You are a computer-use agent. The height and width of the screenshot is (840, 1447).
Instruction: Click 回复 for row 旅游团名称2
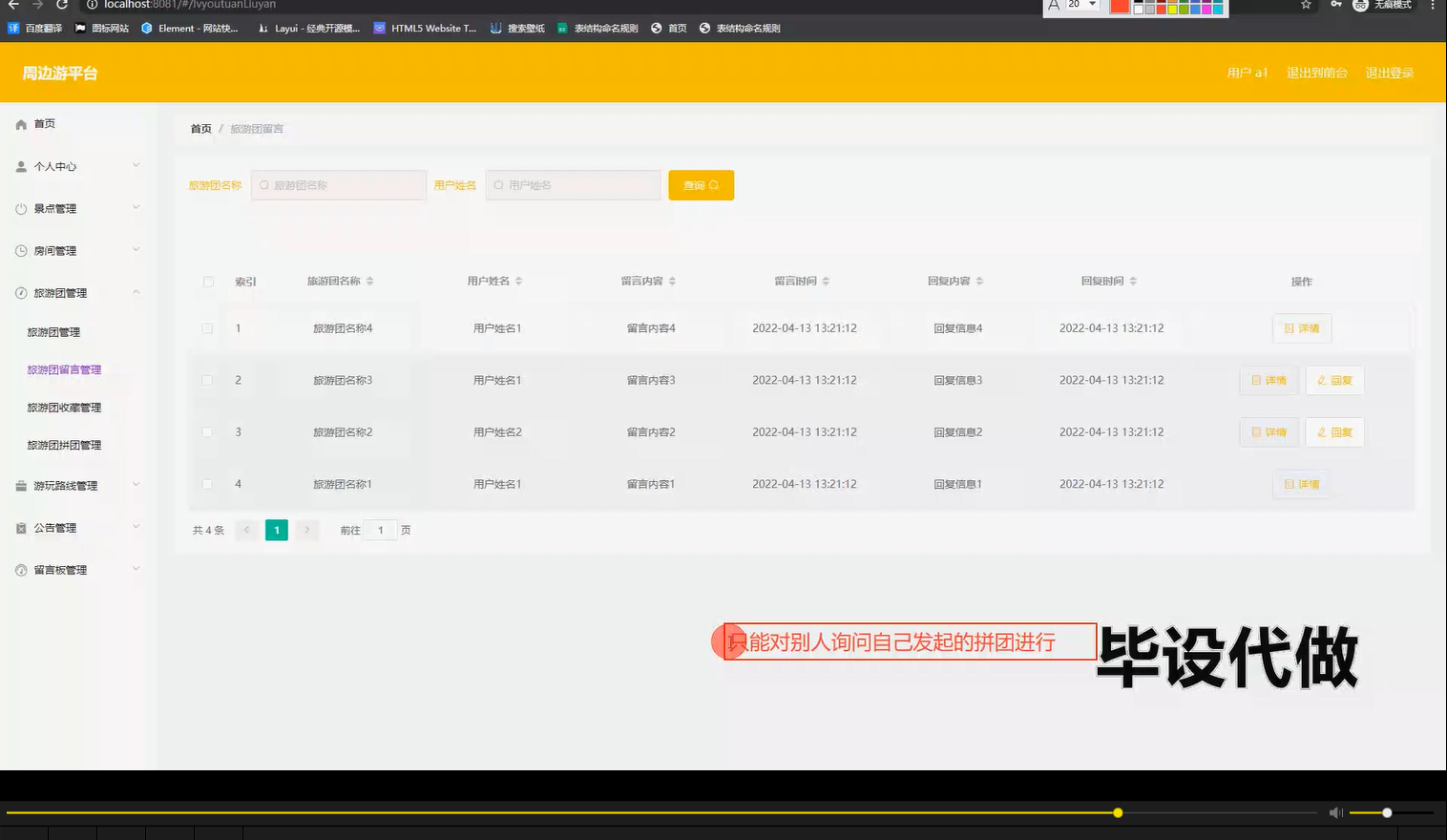pyautogui.click(x=1334, y=432)
